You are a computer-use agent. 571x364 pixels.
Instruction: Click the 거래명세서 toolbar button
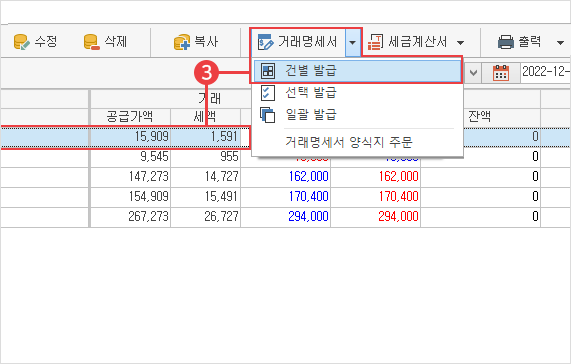pos(298,42)
